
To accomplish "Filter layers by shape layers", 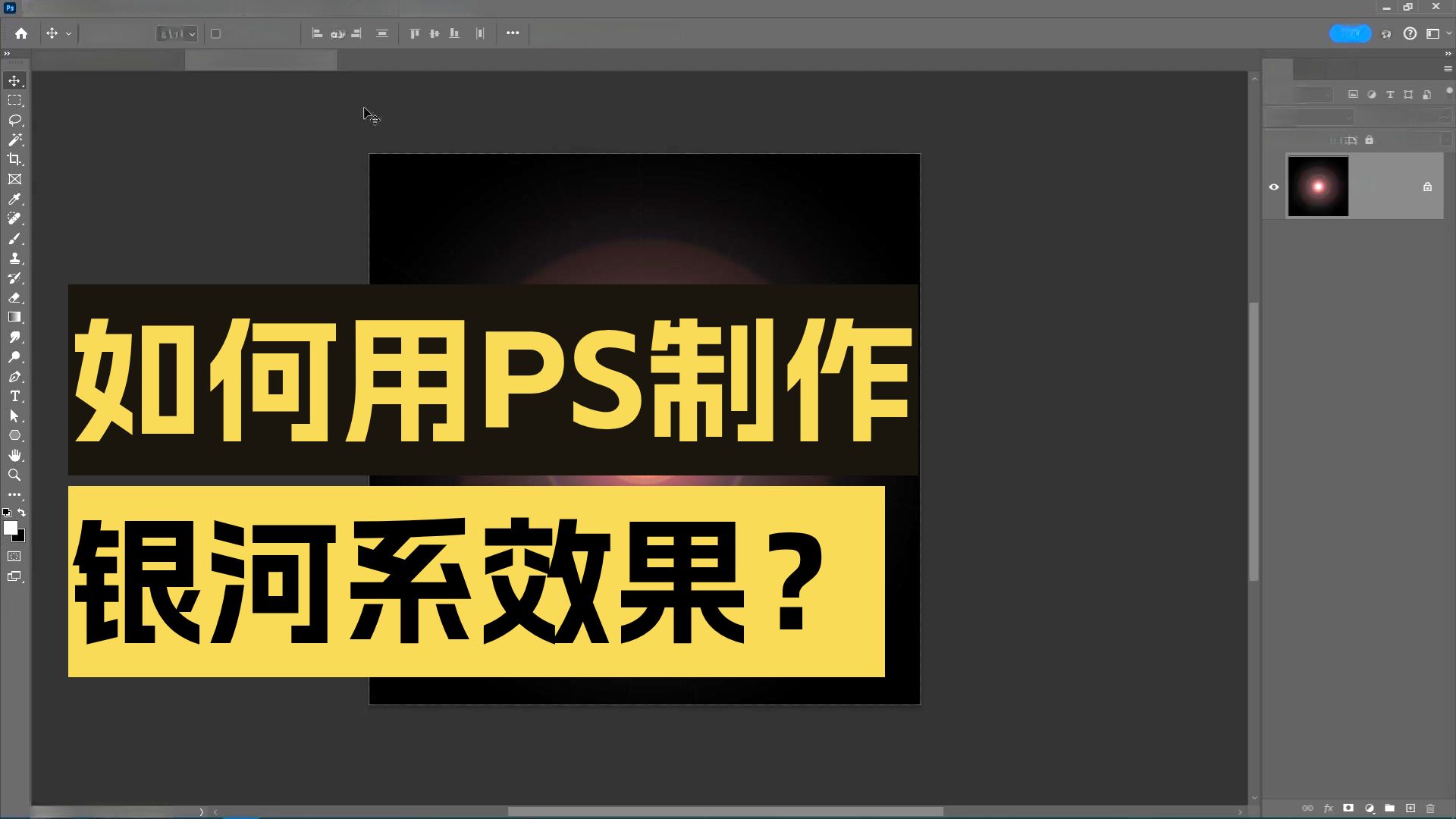I will [1408, 95].
